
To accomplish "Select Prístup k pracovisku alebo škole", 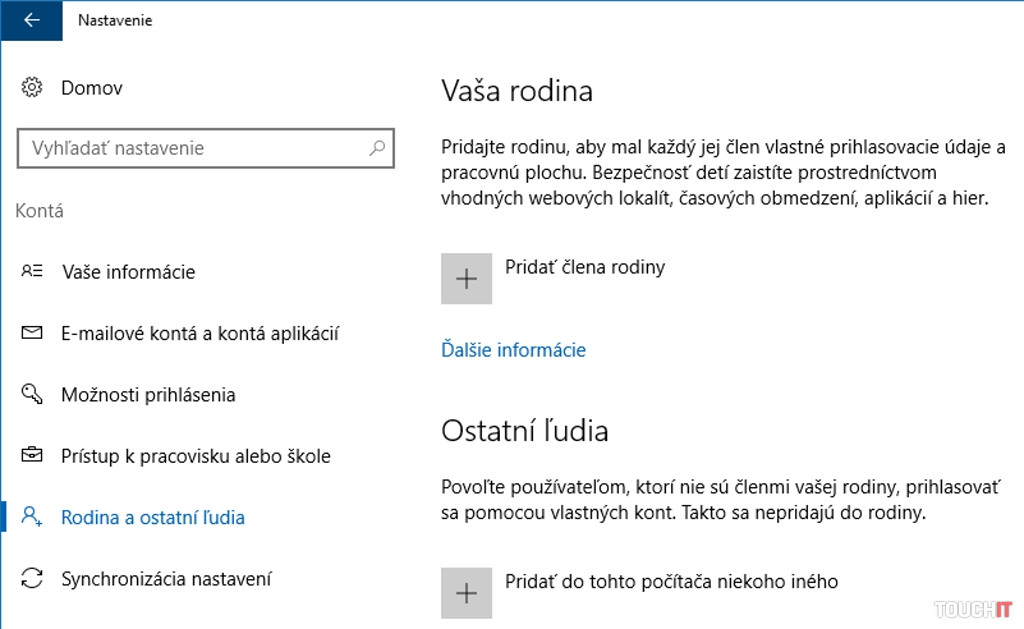I will [195, 456].
